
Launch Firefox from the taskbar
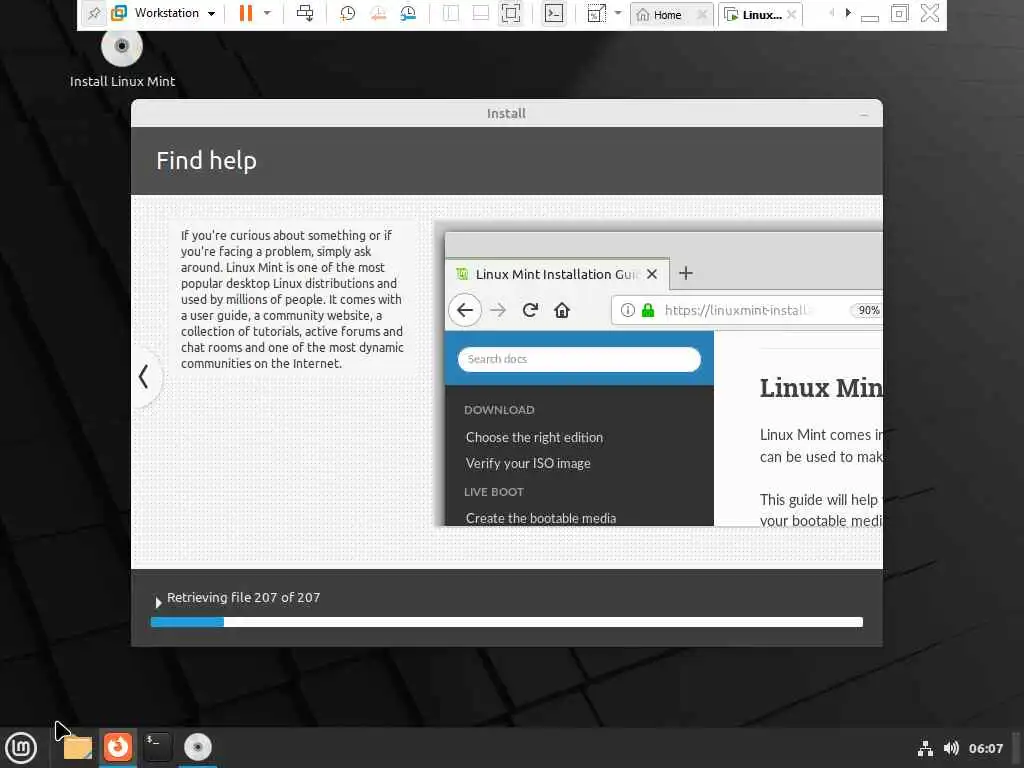(x=118, y=746)
